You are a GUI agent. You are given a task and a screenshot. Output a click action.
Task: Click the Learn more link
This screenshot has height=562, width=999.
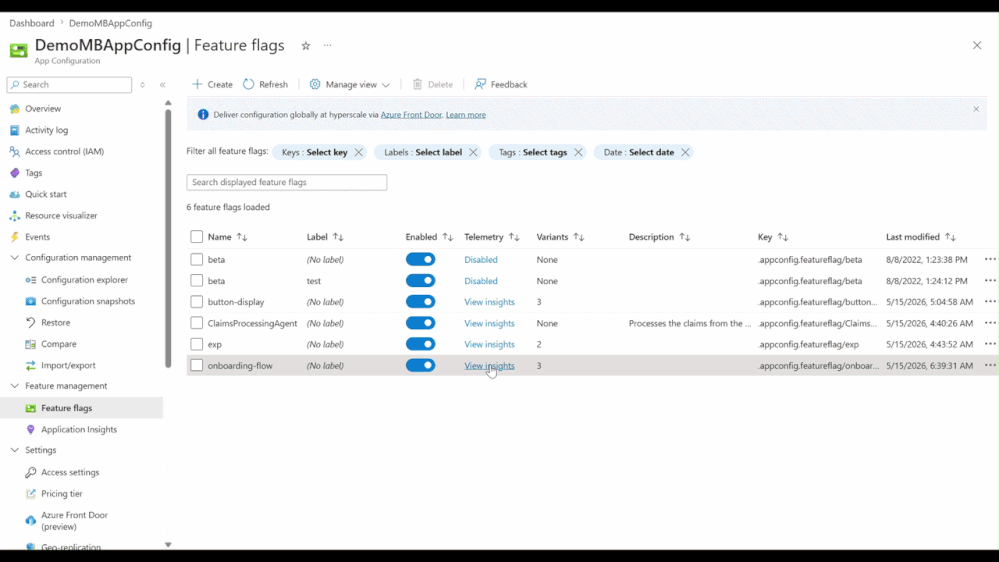pos(466,115)
